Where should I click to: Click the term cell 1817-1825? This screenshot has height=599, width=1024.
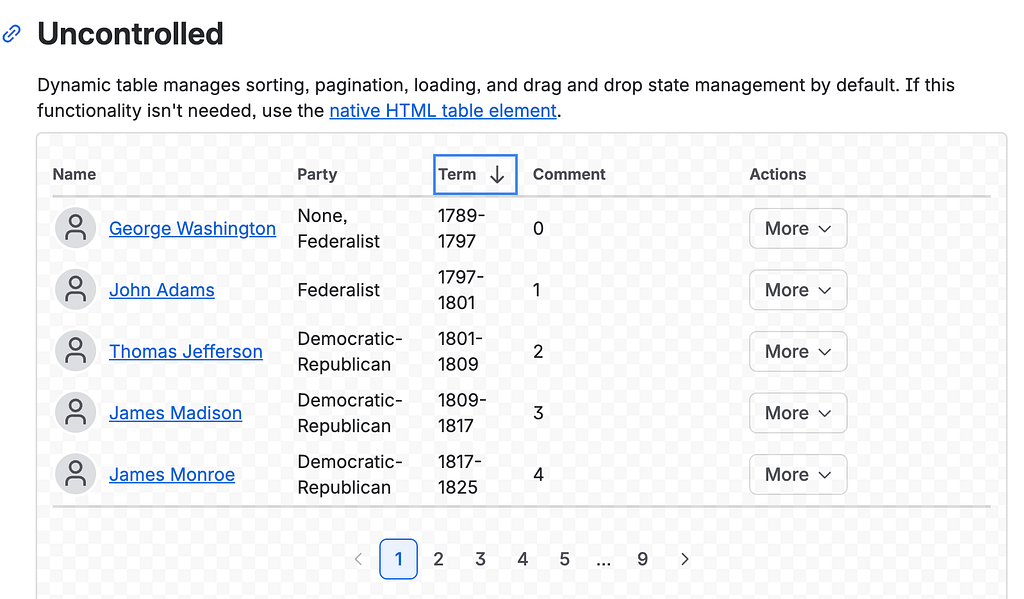click(460, 474)
